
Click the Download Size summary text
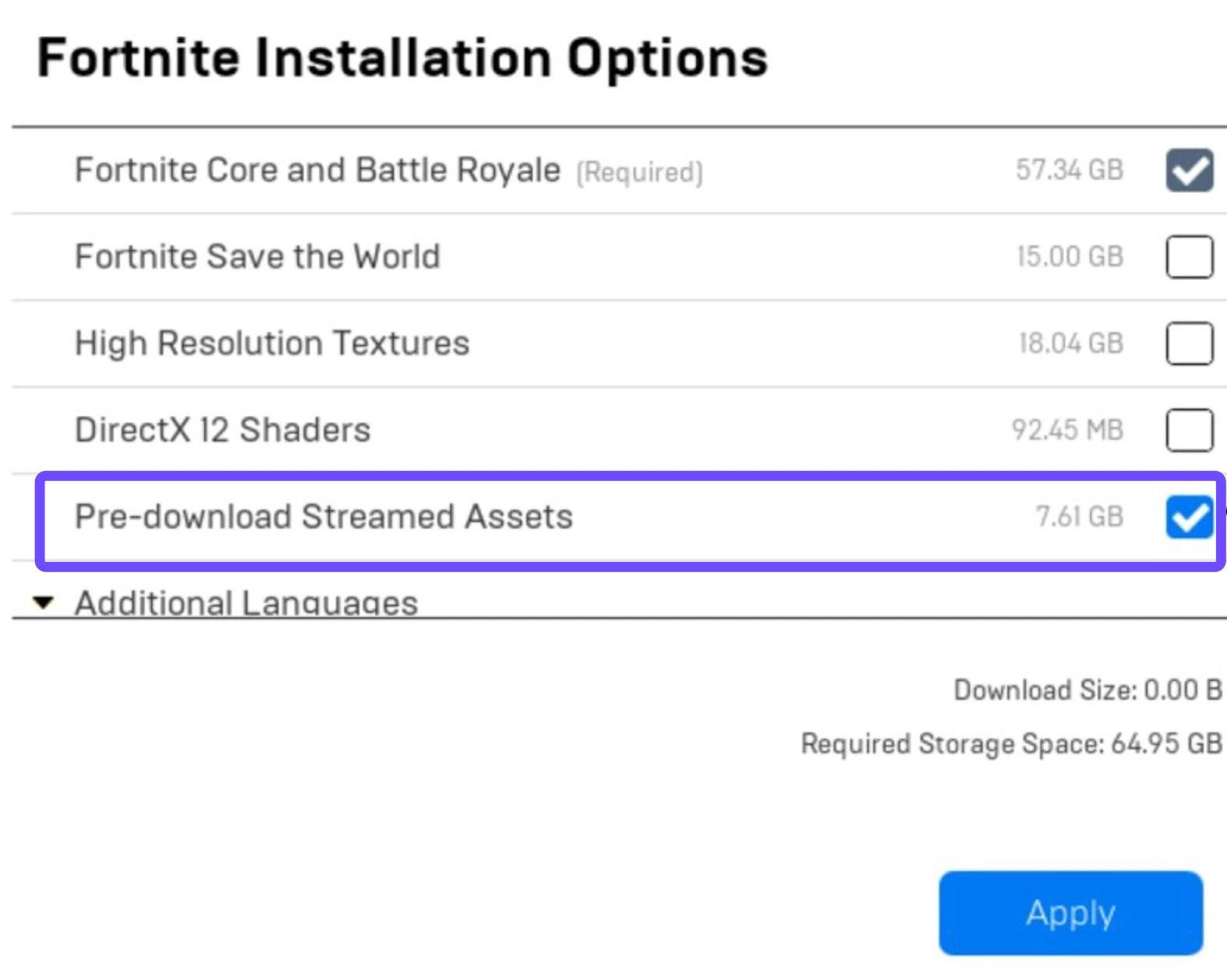(1087, 690)
